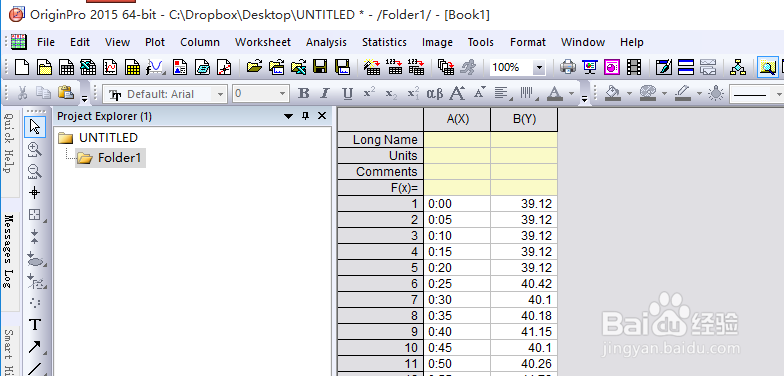This screenshot has height=376, width=784.
Task: Open the Video Builder film icon
Action: (634, 66)
